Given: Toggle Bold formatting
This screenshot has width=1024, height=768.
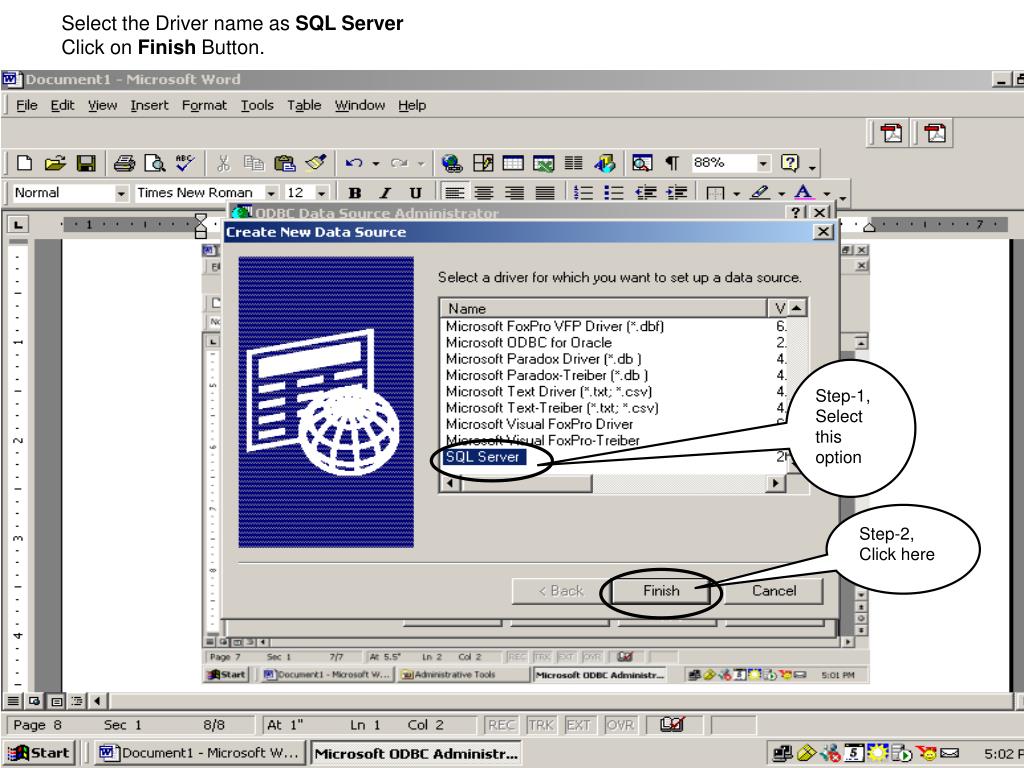Looking at the screenshot, I should (x=355, y=193).
